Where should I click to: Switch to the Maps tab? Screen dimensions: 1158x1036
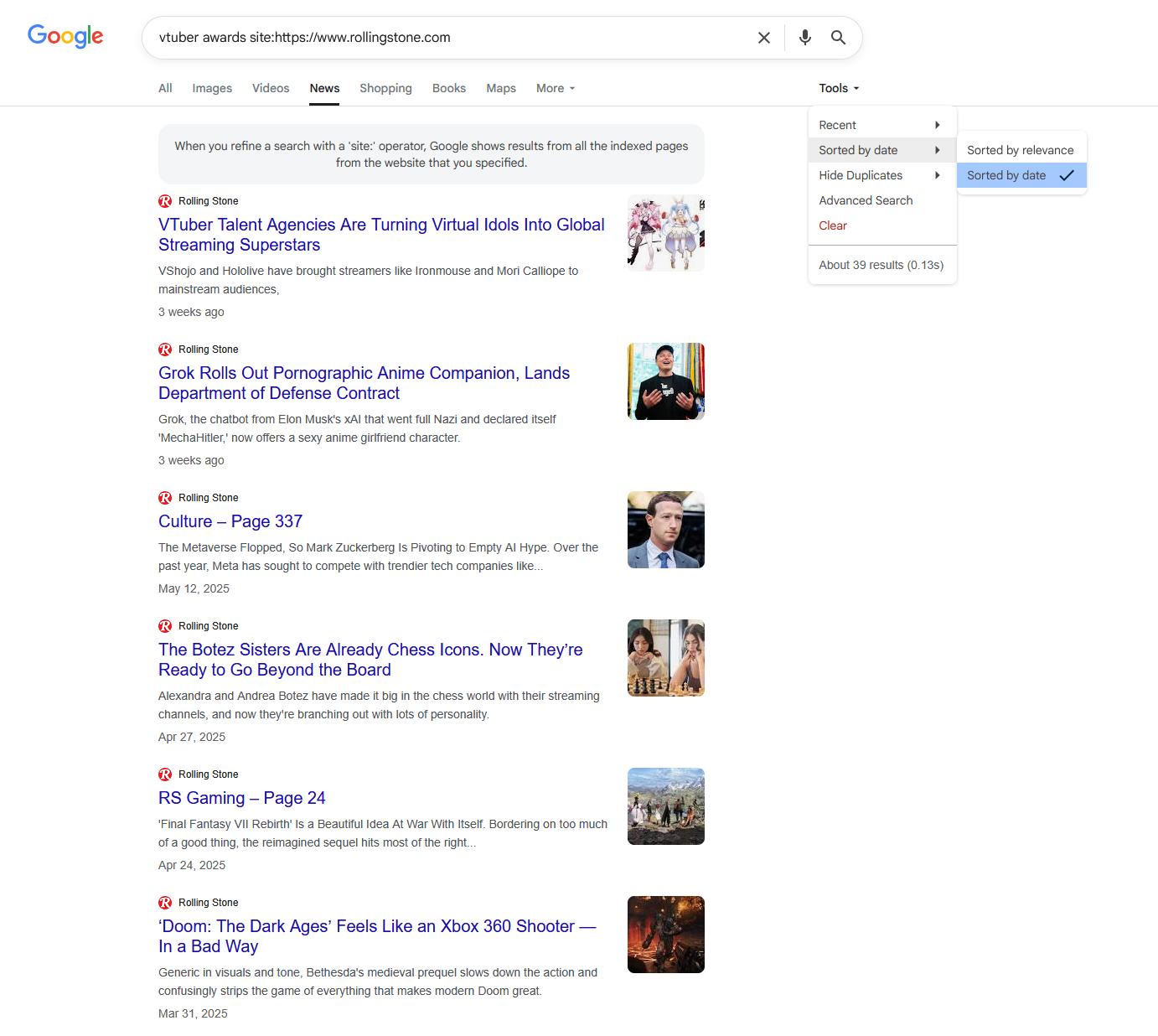tap(501, 88)
